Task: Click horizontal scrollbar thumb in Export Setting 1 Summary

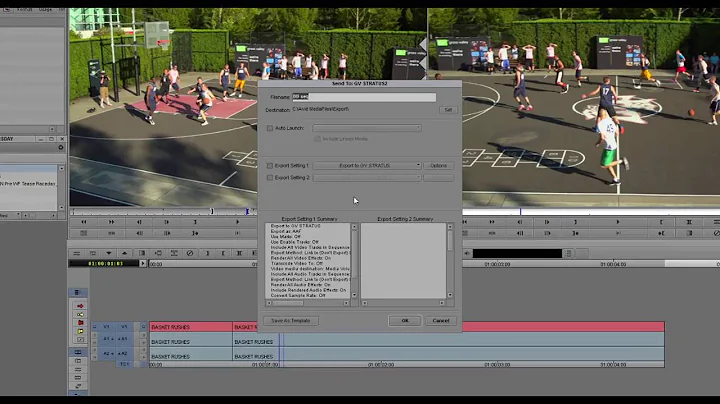Action: click(288, 303)
